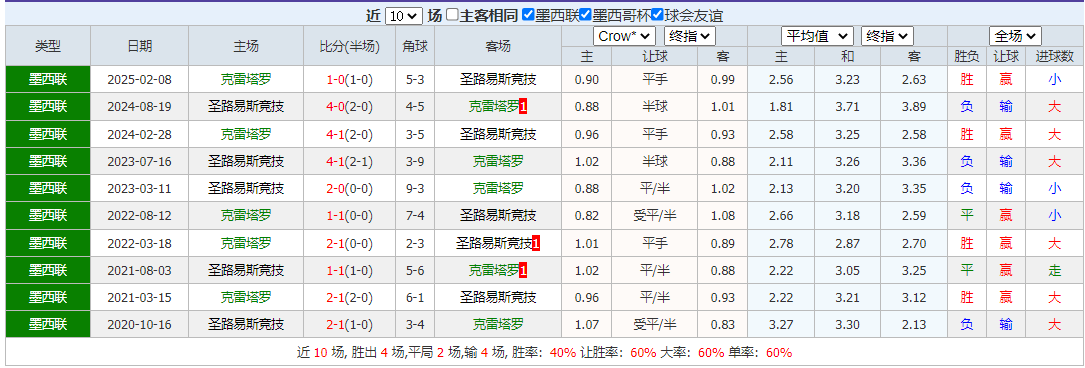The height and width of the screenshot is (368, 1085).
Task: Click 进球数 column header
Action: pos(1054,57)
